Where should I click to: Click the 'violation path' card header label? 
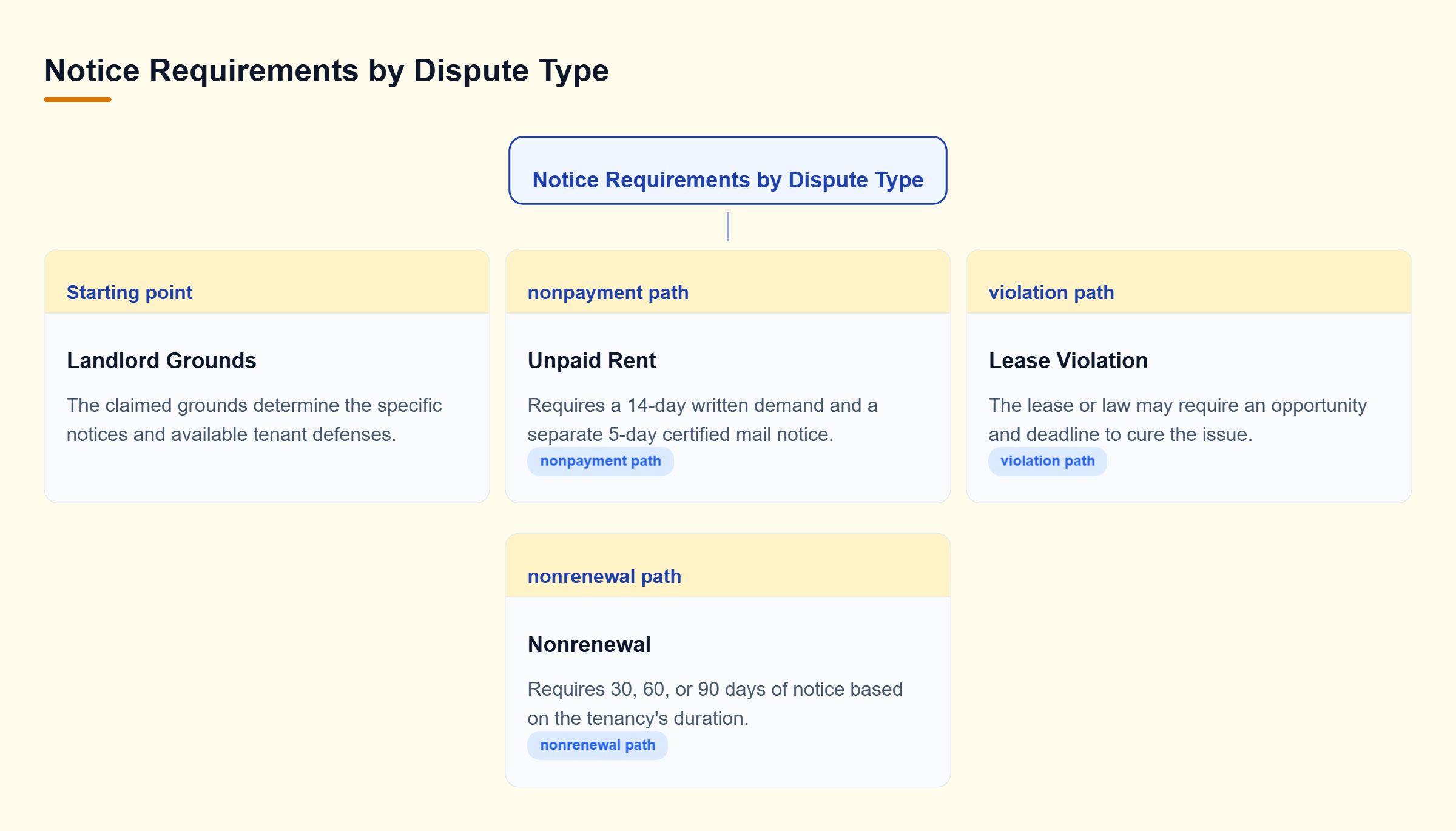pos(1051,292)
